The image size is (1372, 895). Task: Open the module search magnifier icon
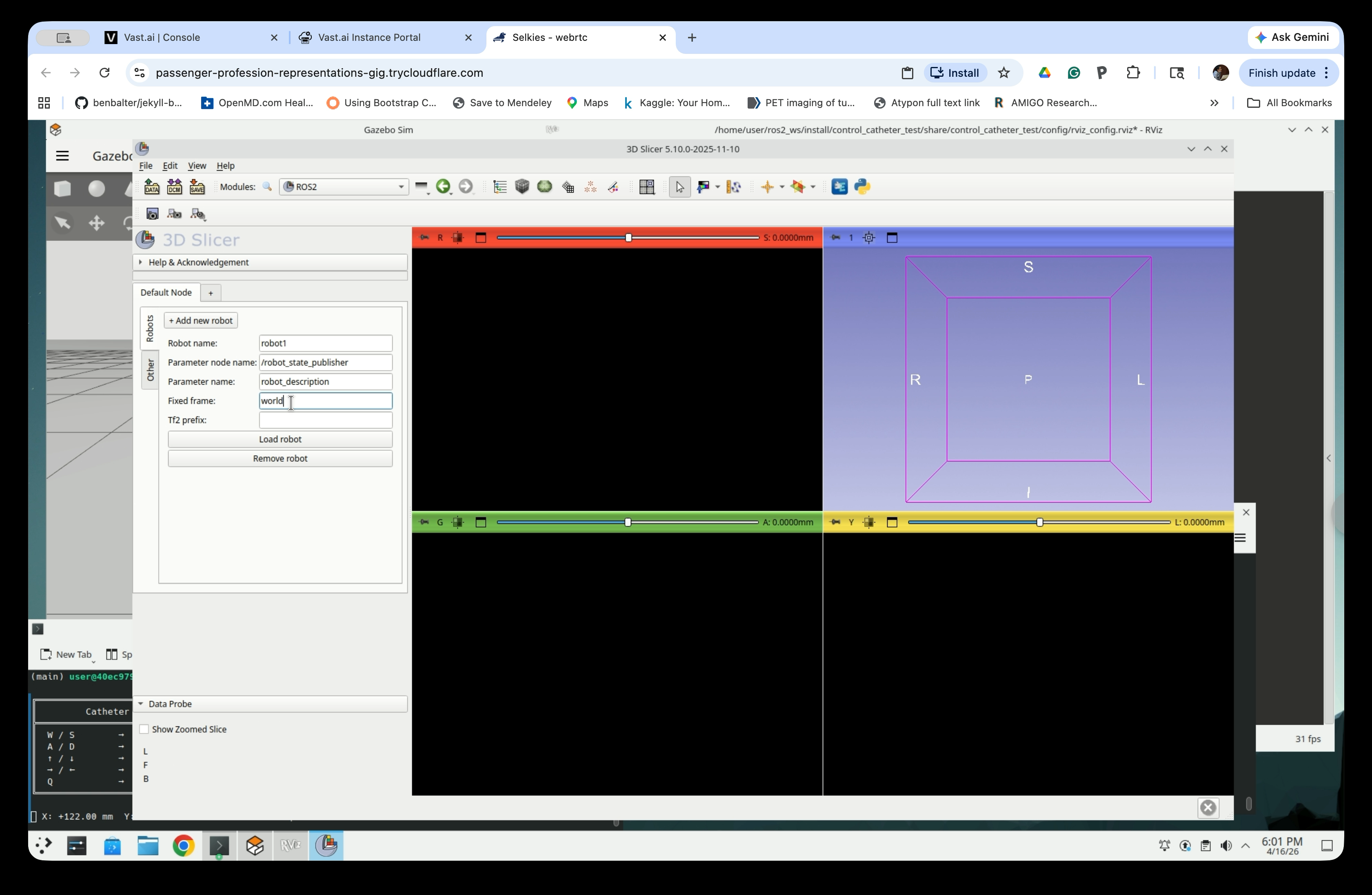[x=267, y=186]
